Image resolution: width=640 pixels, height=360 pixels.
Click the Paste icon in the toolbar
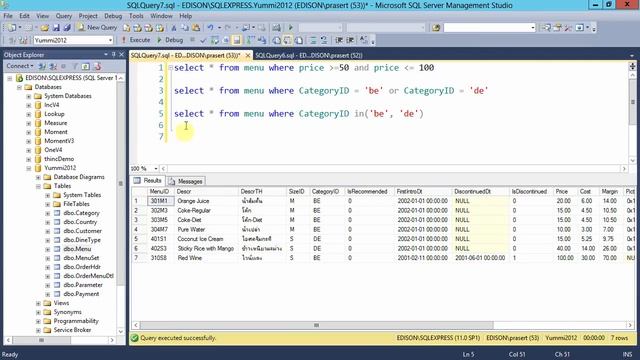click(196, 28)
